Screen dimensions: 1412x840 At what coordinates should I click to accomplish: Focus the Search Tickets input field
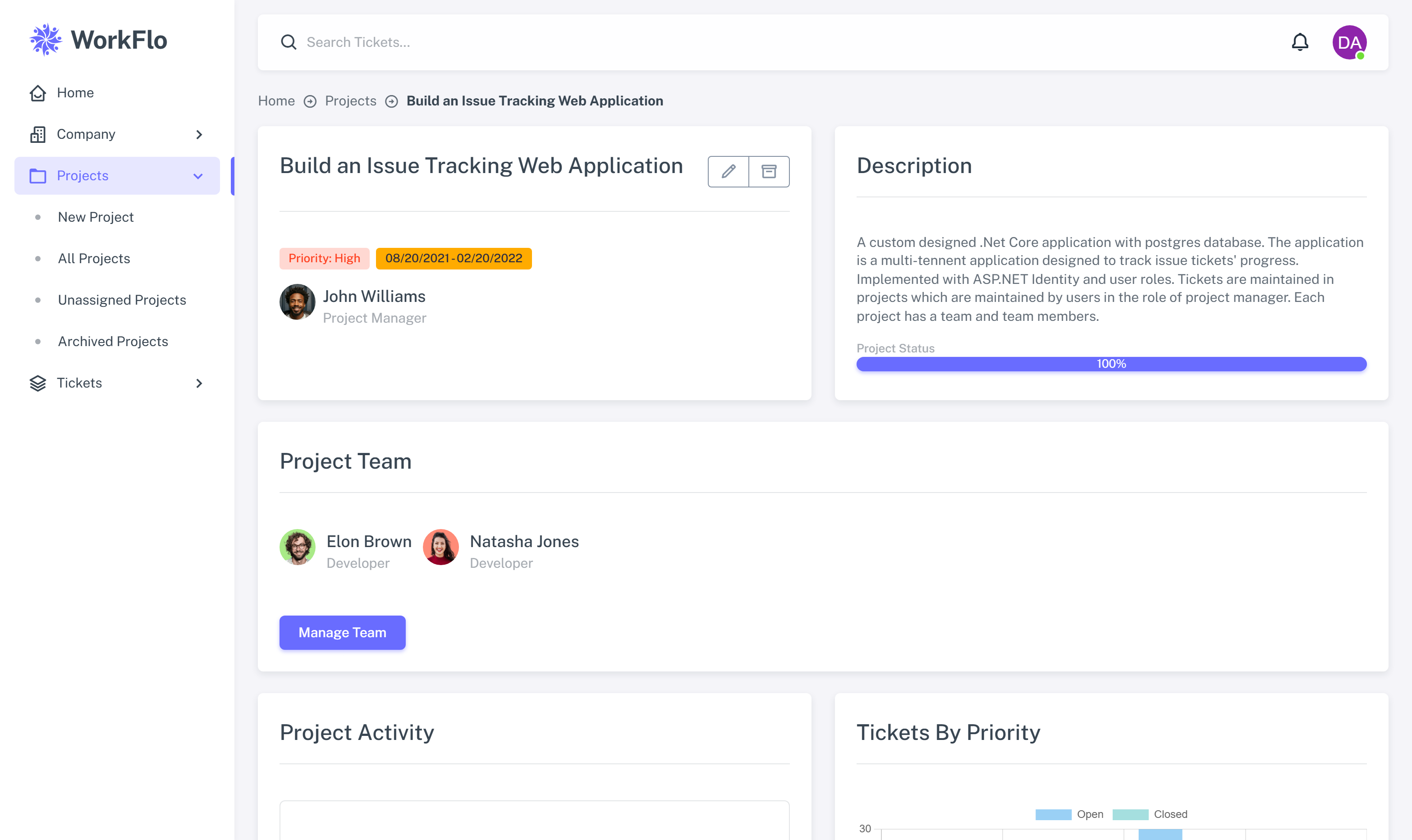pyautogui.click(x=787, y=42)
